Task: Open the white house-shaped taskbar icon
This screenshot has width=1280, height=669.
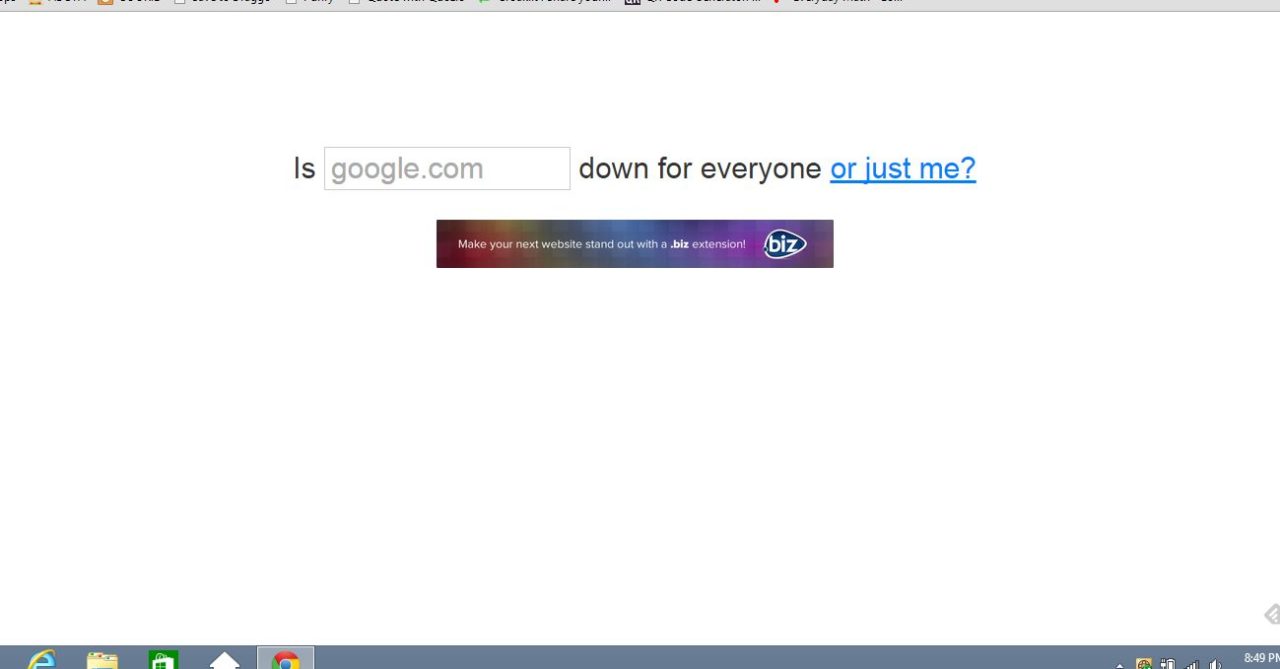Action: coord(224,661)
